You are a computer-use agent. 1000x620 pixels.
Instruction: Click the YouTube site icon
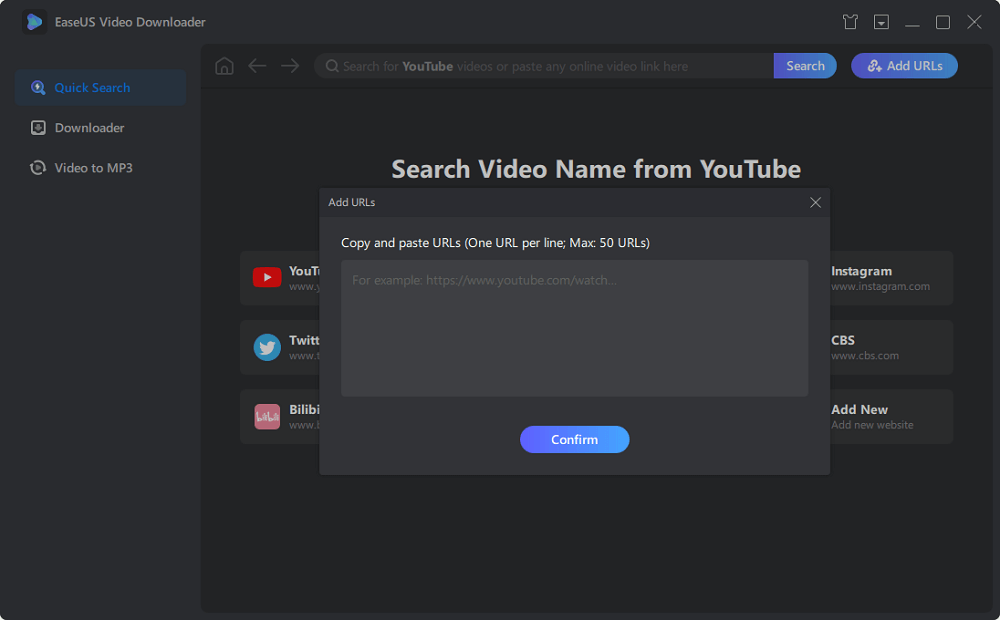click(x=267, y=278)
